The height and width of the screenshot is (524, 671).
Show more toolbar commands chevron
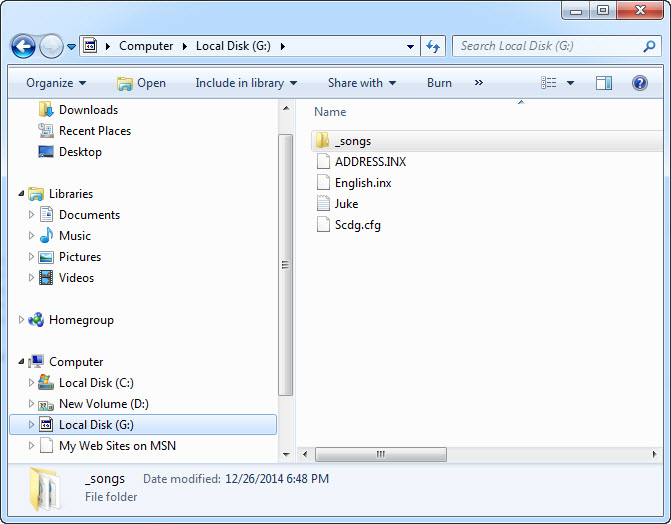478,83
